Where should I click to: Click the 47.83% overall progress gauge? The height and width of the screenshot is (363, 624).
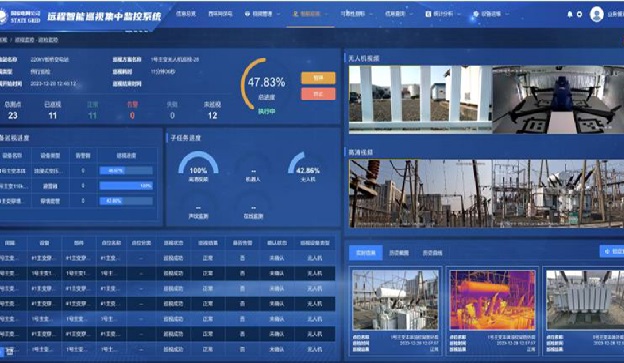tap(265, 84)
